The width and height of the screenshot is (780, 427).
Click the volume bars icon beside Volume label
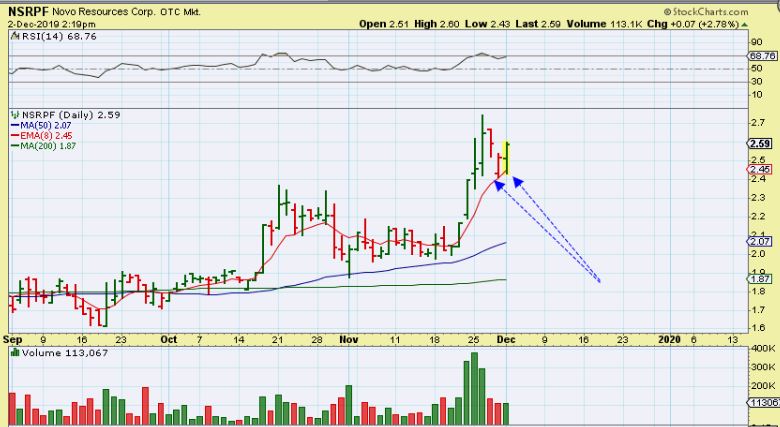(x=15, y=353)
